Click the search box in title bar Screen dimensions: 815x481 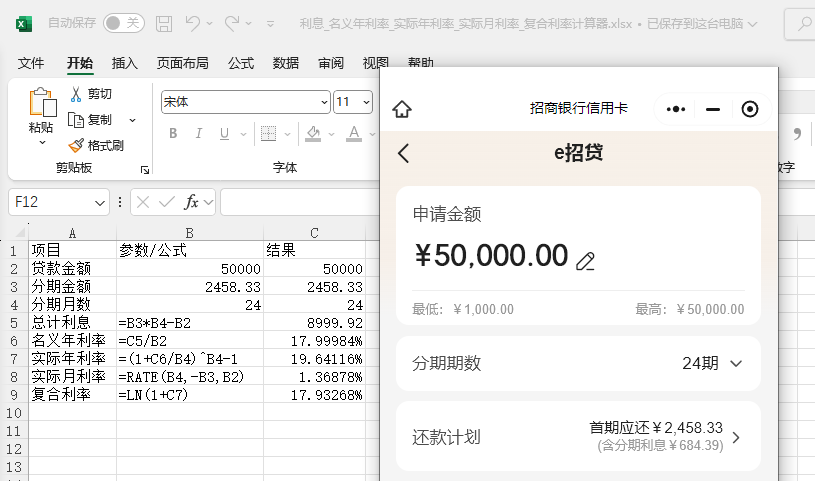pyautogui.click(x=799, y=24)
